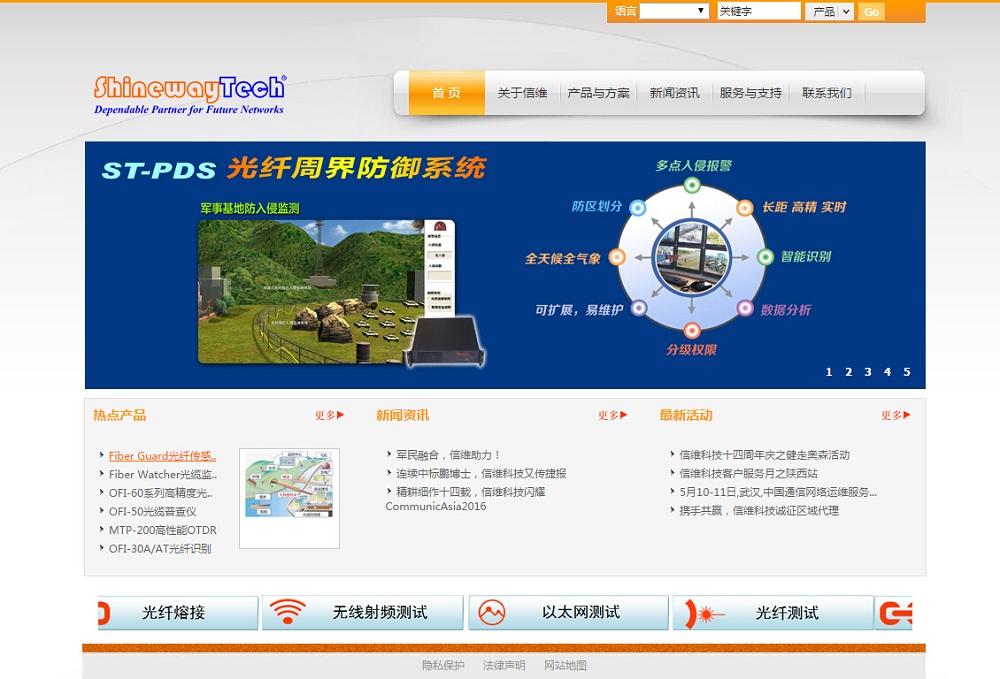Click the military base monitoring image
Viewport: 1000px width, 679px height.
(327, 292)
